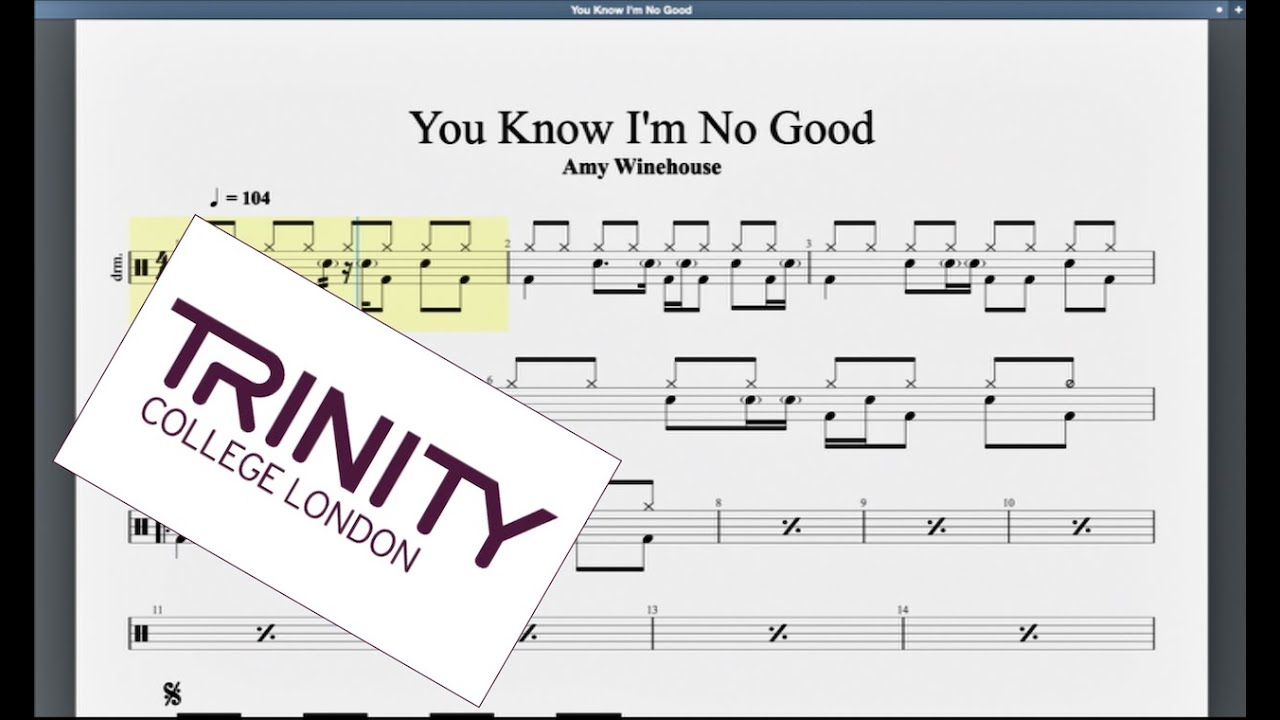The height and width of the screenshot is (720, 1280).
Task: Click the repeat-measure sign in bar 14
Action: [1028, 633]
